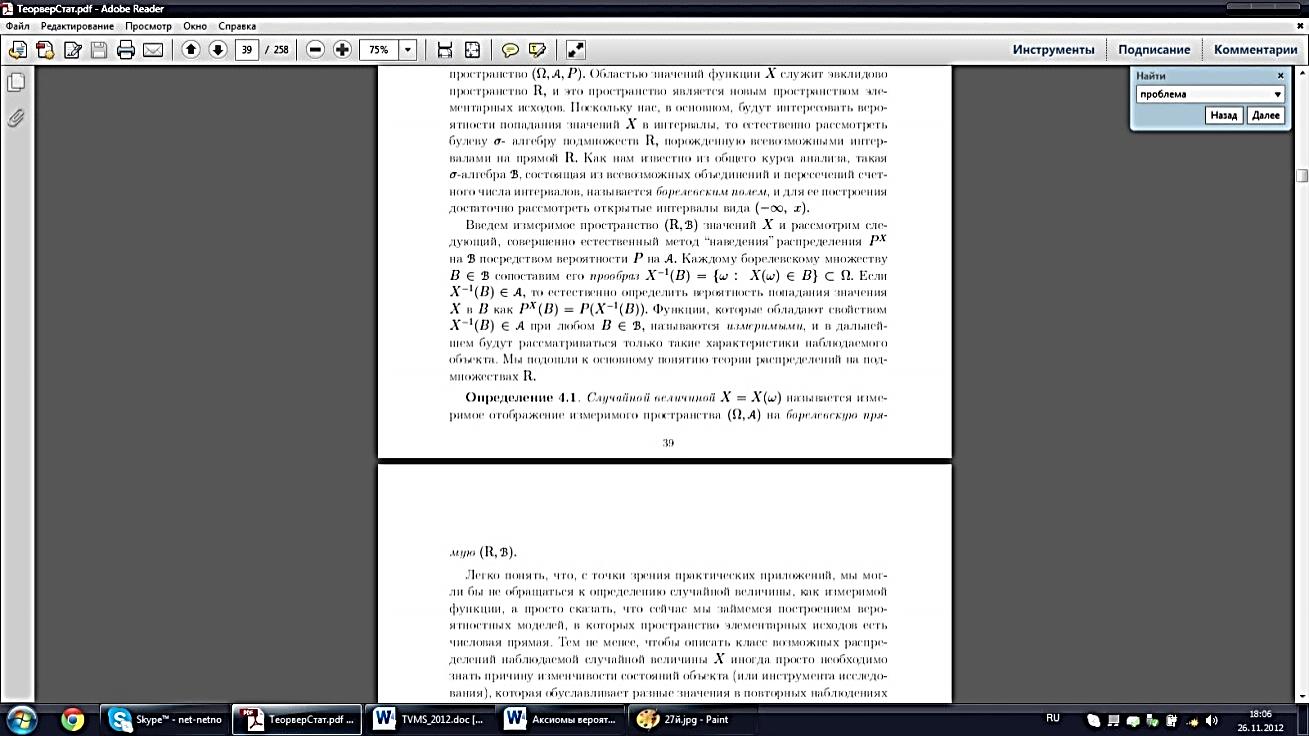Open the Подписание pane
The height and width of the screenshot is (736, 1309).
(1154, 50)
